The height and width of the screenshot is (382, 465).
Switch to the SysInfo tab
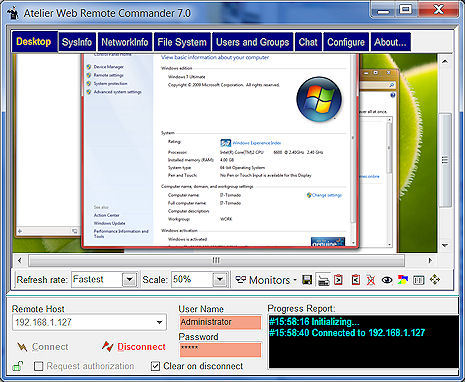pyautogui.click(x=77, y=42)
